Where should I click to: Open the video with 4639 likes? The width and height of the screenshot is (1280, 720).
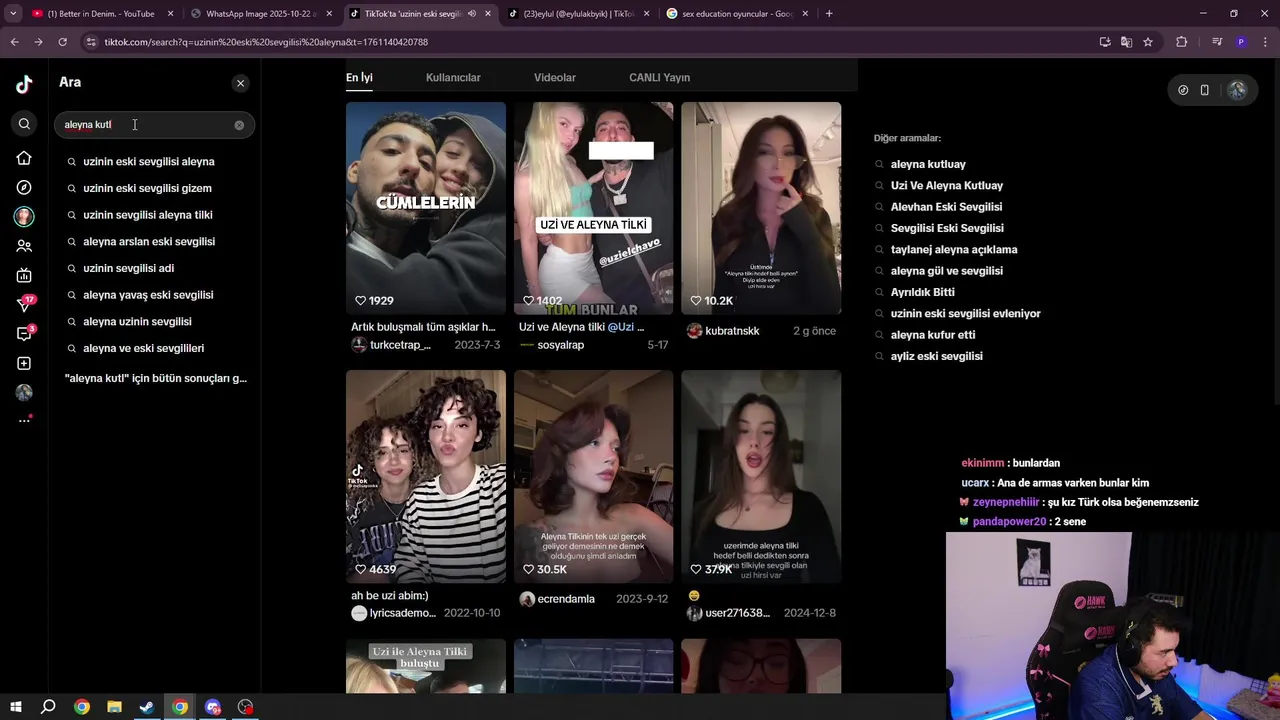[x=426, y=476]
